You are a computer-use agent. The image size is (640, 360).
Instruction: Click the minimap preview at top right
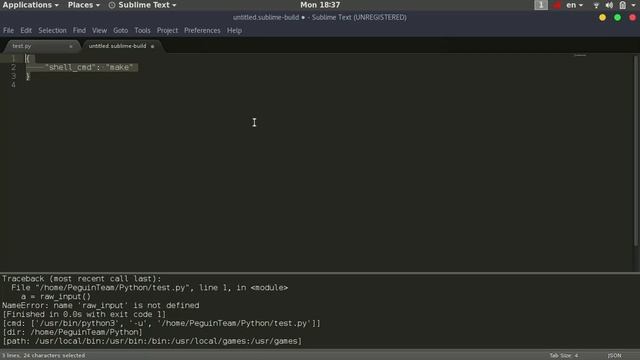(580, 56)
